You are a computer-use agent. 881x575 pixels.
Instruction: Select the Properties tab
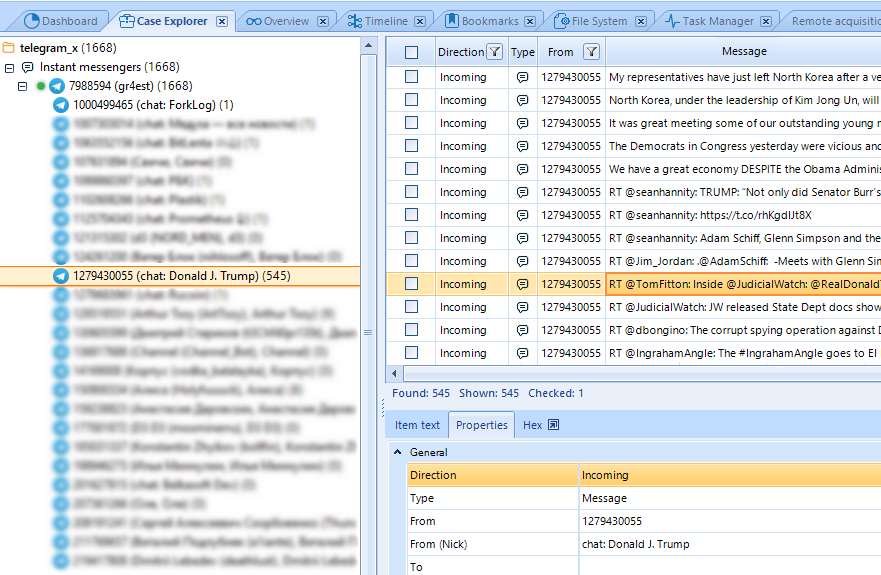(x=482, y=425)
